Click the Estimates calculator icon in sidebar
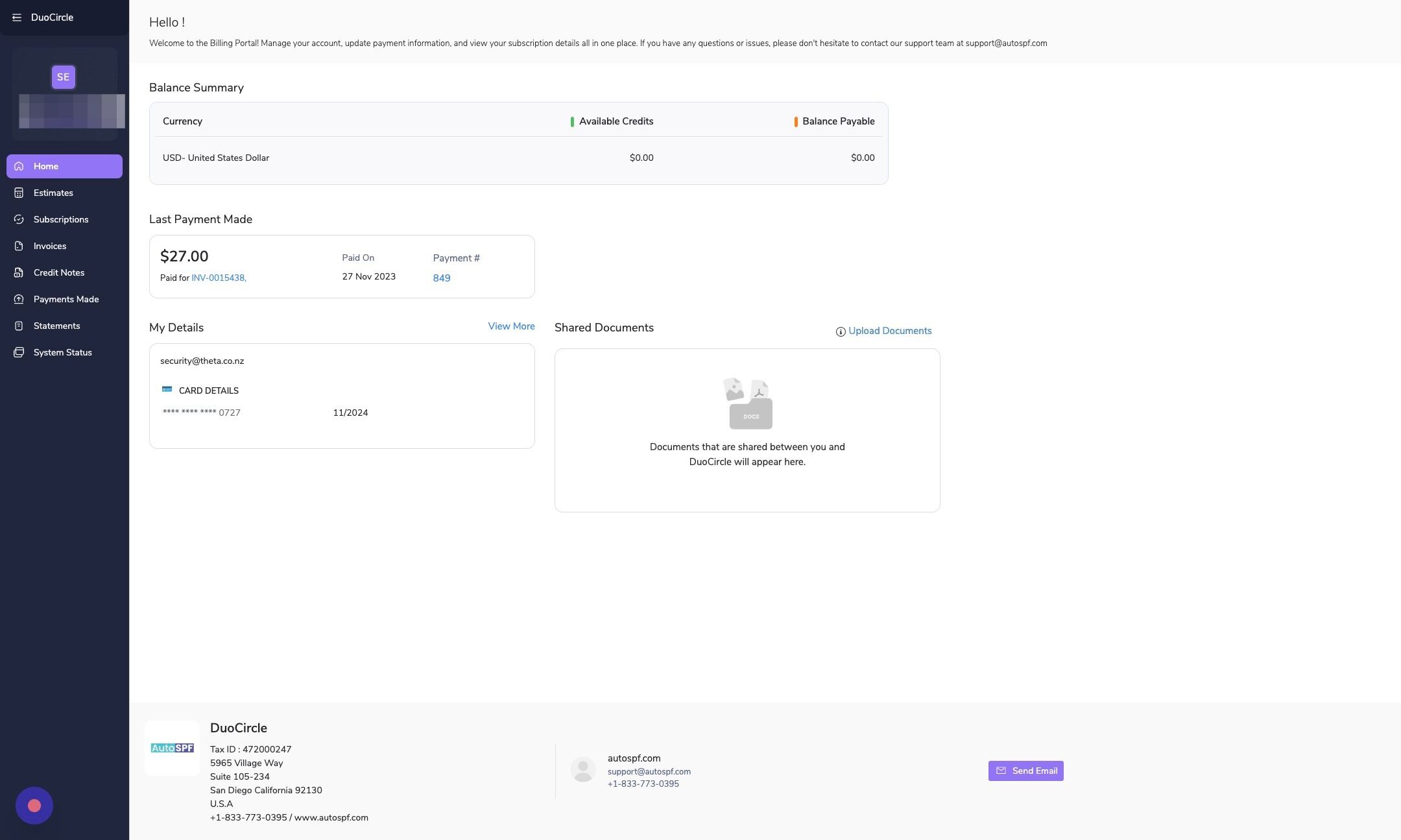The width and height of the screenshot is (1401, 840). tap(19, 193)
